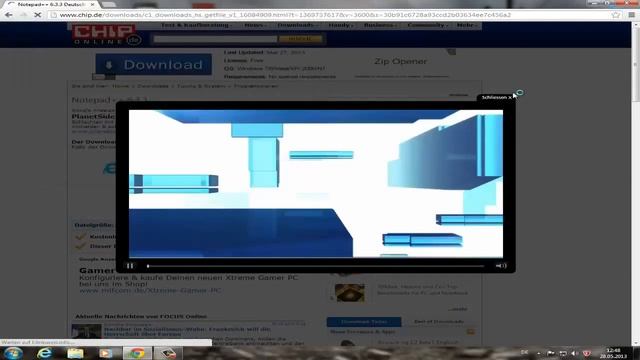The image size is (640, 360).
Task: Open the Action Center flag icon
Action: point(551,353)
